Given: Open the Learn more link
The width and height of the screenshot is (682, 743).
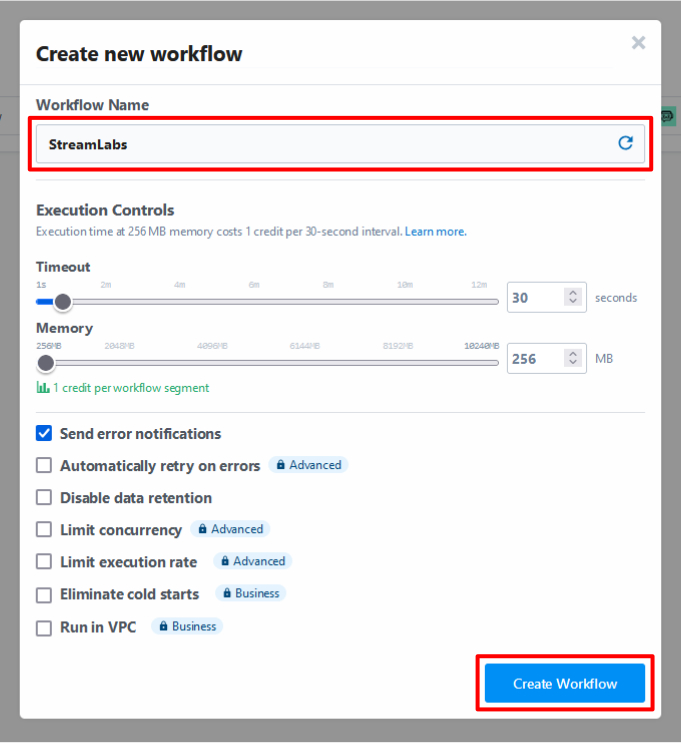Looking at the screenshot, I should pos(436,232).
